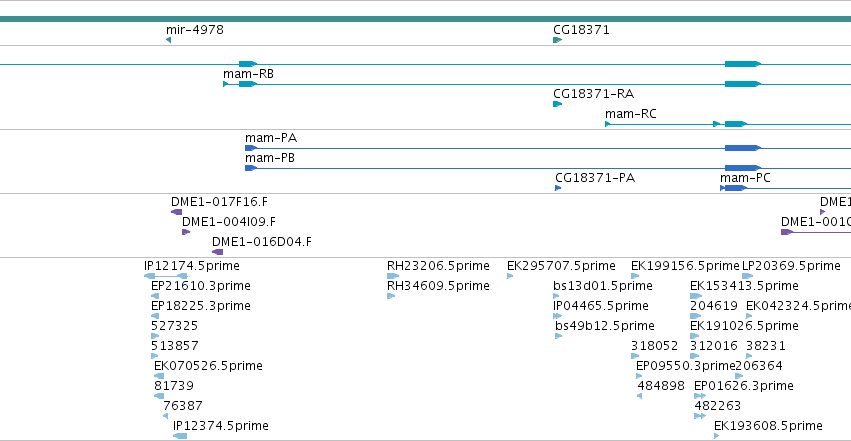Screen dimensions: 851x441
Task: Select the CG18371-RA transcript glyph
Action: click(557, 104)
